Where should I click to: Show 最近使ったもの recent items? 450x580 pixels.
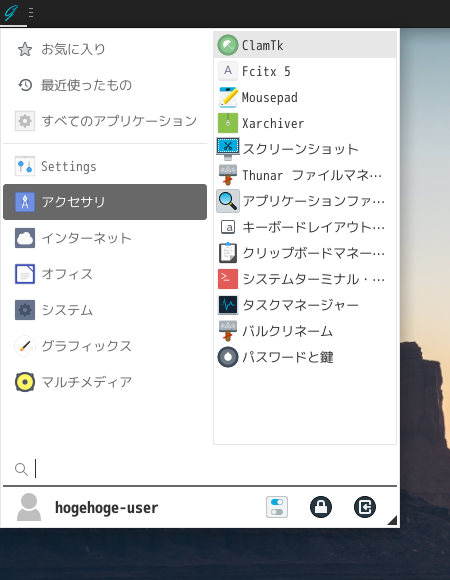105,85
